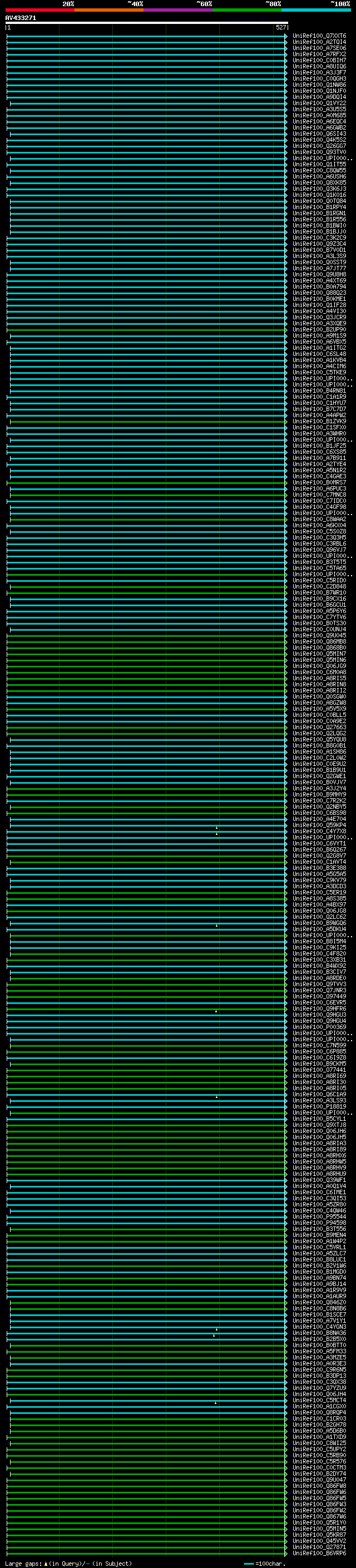Click the 527 end position label
Viewport: 356px width, 1568px height.
tap(280, 27)
